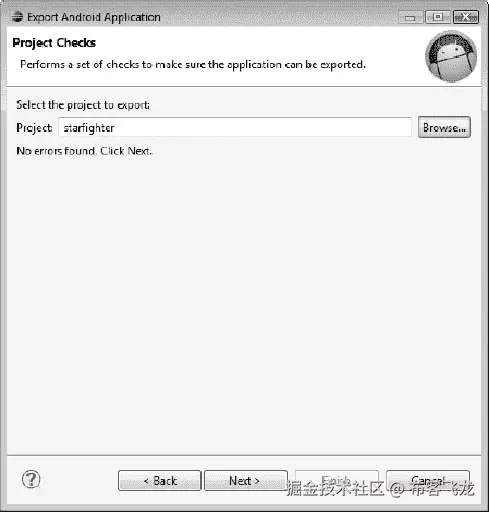
Task: Open the help question mark icon
Action: click(31, 479)
